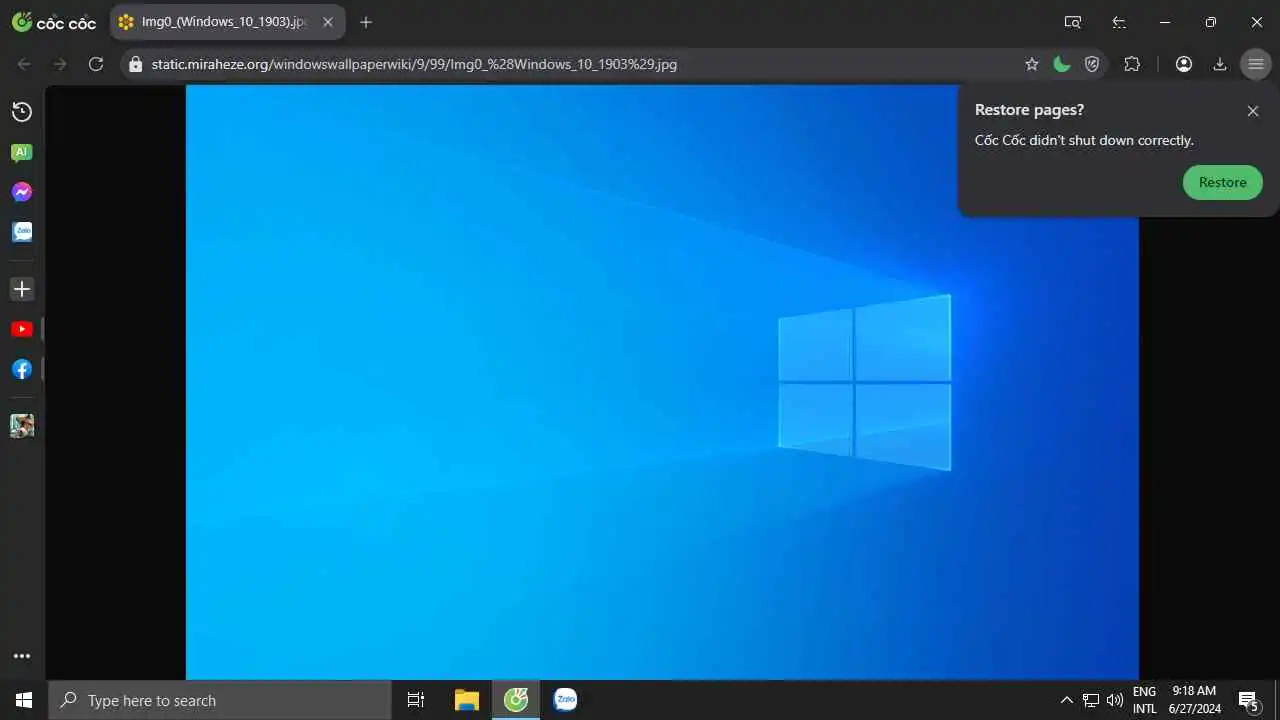The width and height of the screenshot is (1280, 720).
Task: Open the AI chat sidebar icon
Action: click(x=22, y=152)
